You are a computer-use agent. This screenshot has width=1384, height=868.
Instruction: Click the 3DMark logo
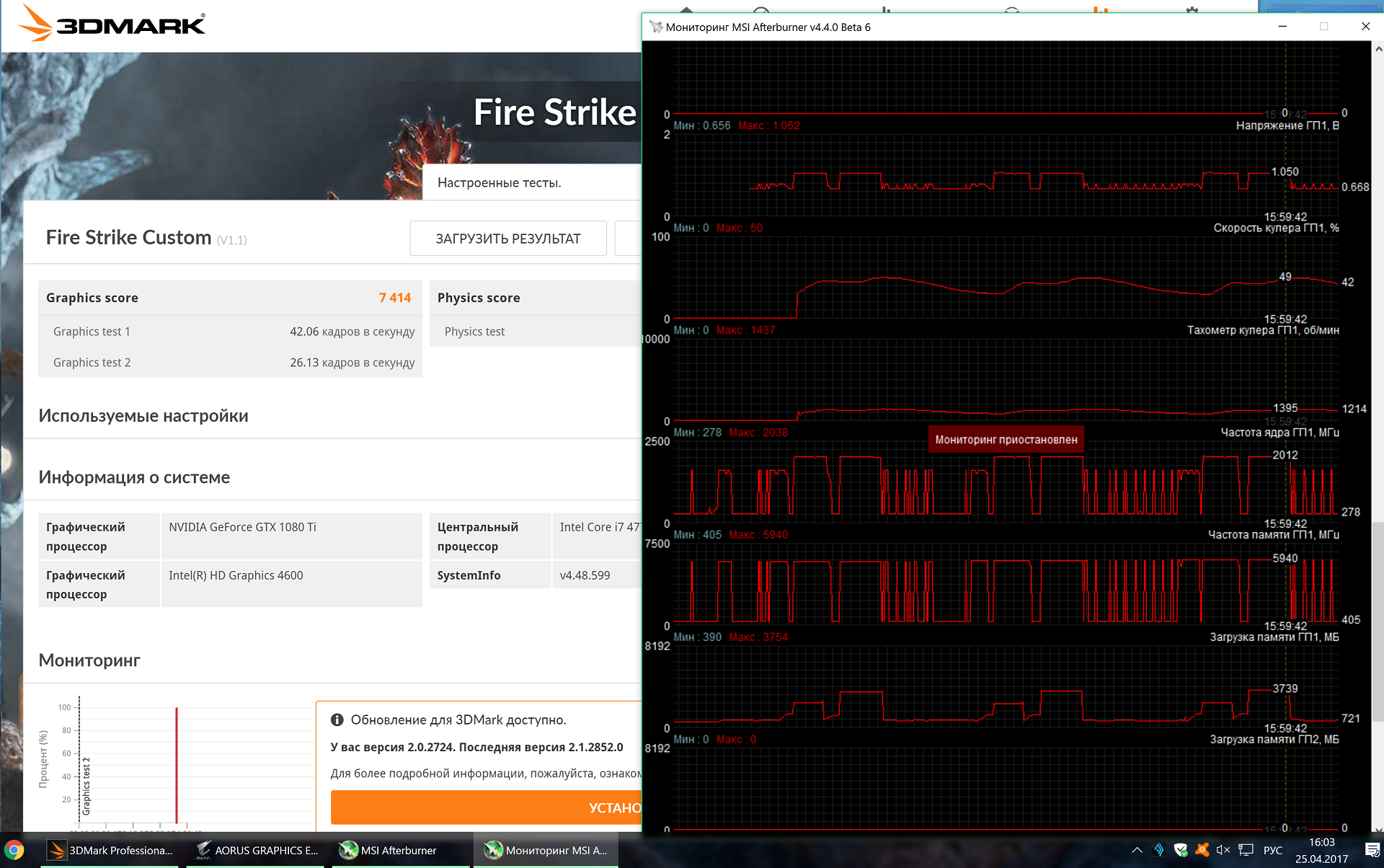[112, 24]
